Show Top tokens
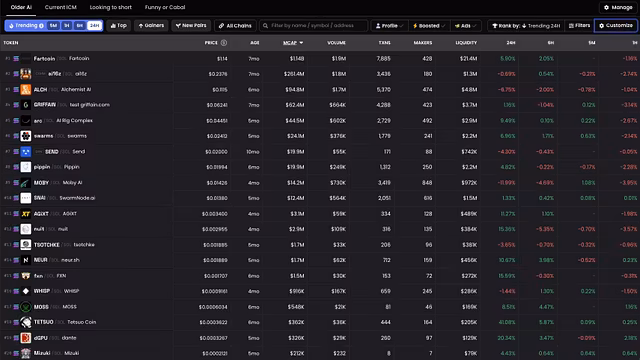Image resolution: width=640 pixels, height=360 pixels. [x=119, y=26]
